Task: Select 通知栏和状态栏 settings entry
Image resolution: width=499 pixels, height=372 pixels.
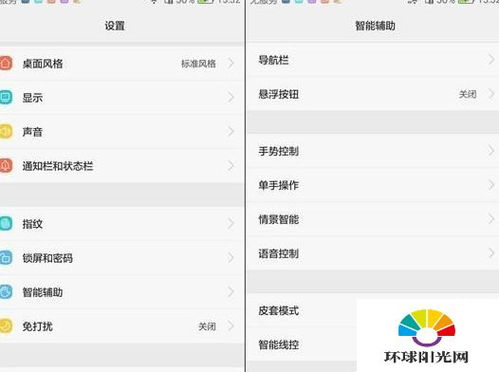Action: [122, 166]
